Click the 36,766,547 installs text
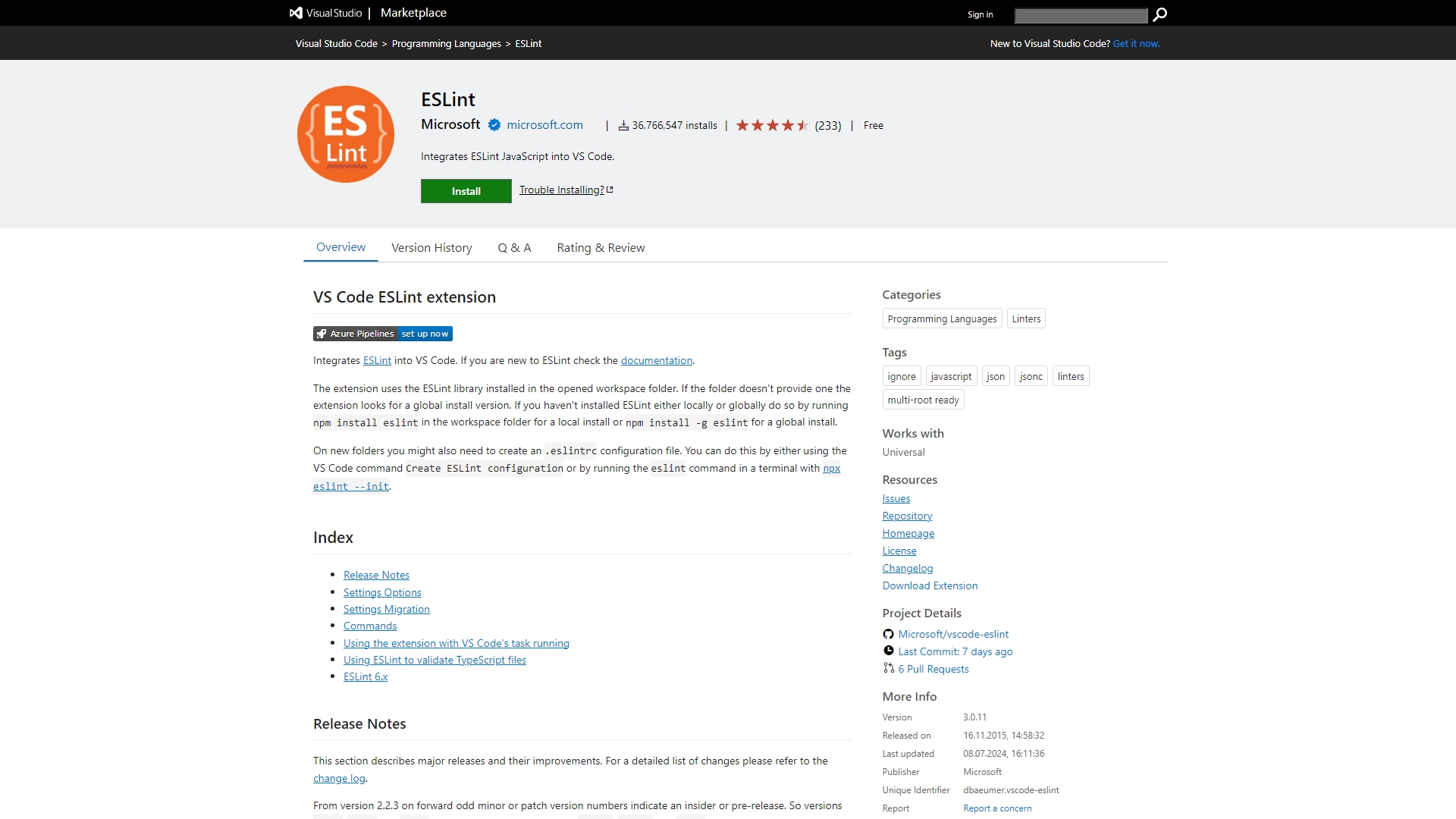This screenshot has height=819, width=1456. 674,125
